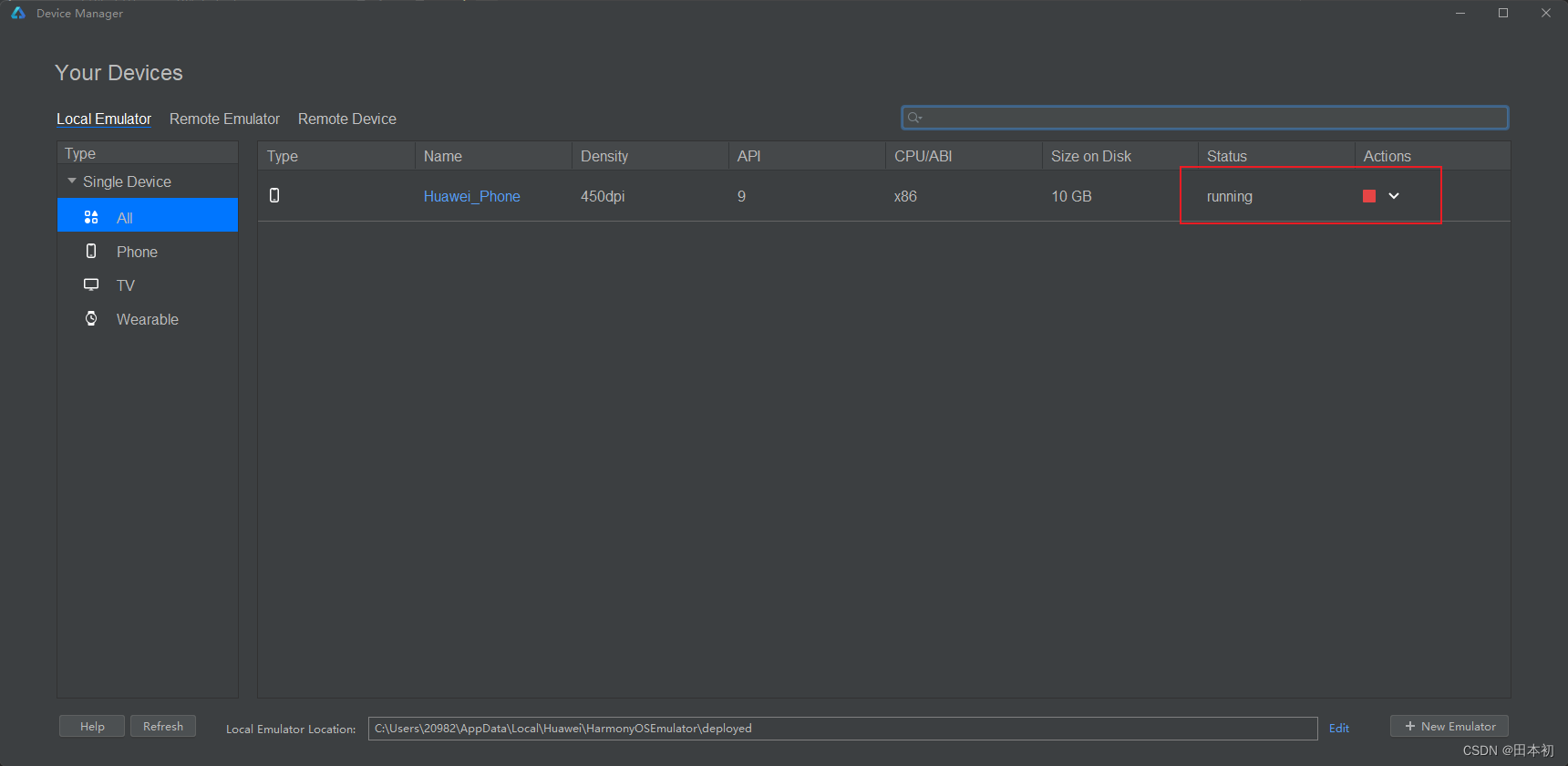
Task: Click the Local Emulator Location path field
Action: click(843, 728)
